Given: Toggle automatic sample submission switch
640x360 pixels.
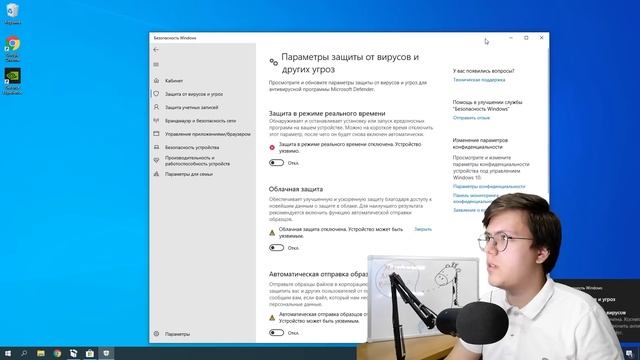Looking at the screenshot, I should click(276, 333).
